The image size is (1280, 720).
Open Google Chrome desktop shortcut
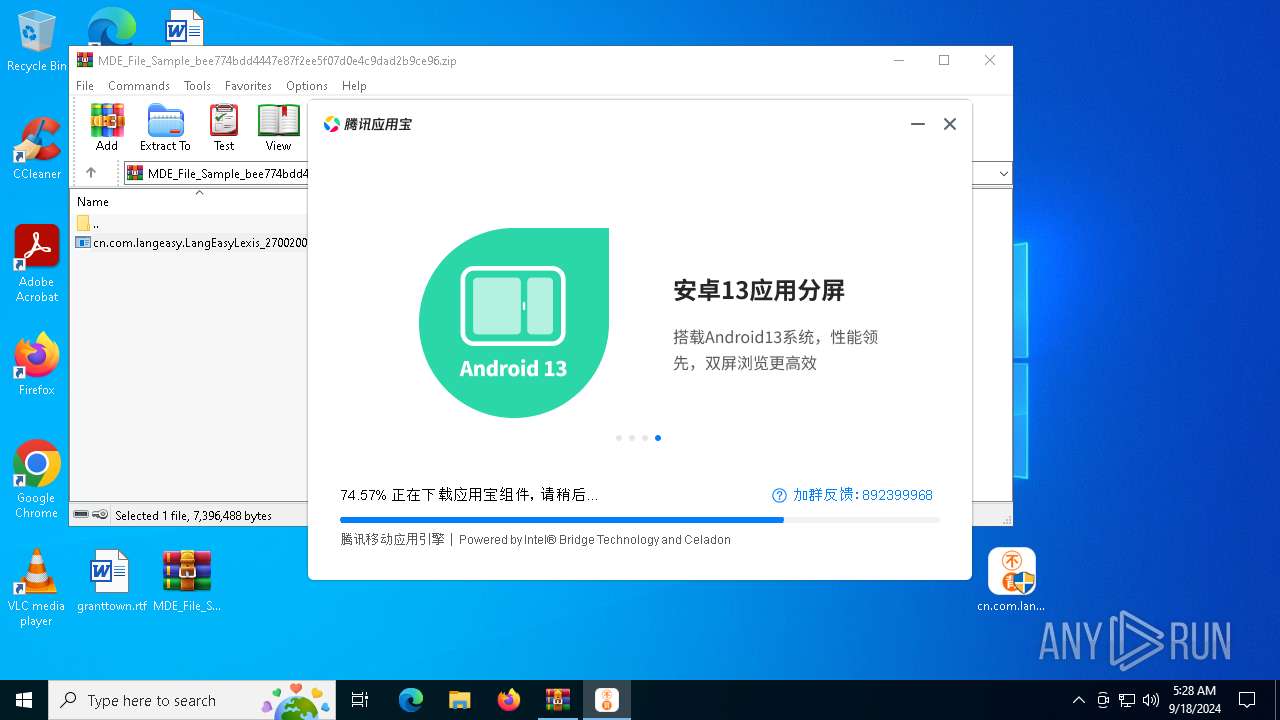tap(37, 480)
